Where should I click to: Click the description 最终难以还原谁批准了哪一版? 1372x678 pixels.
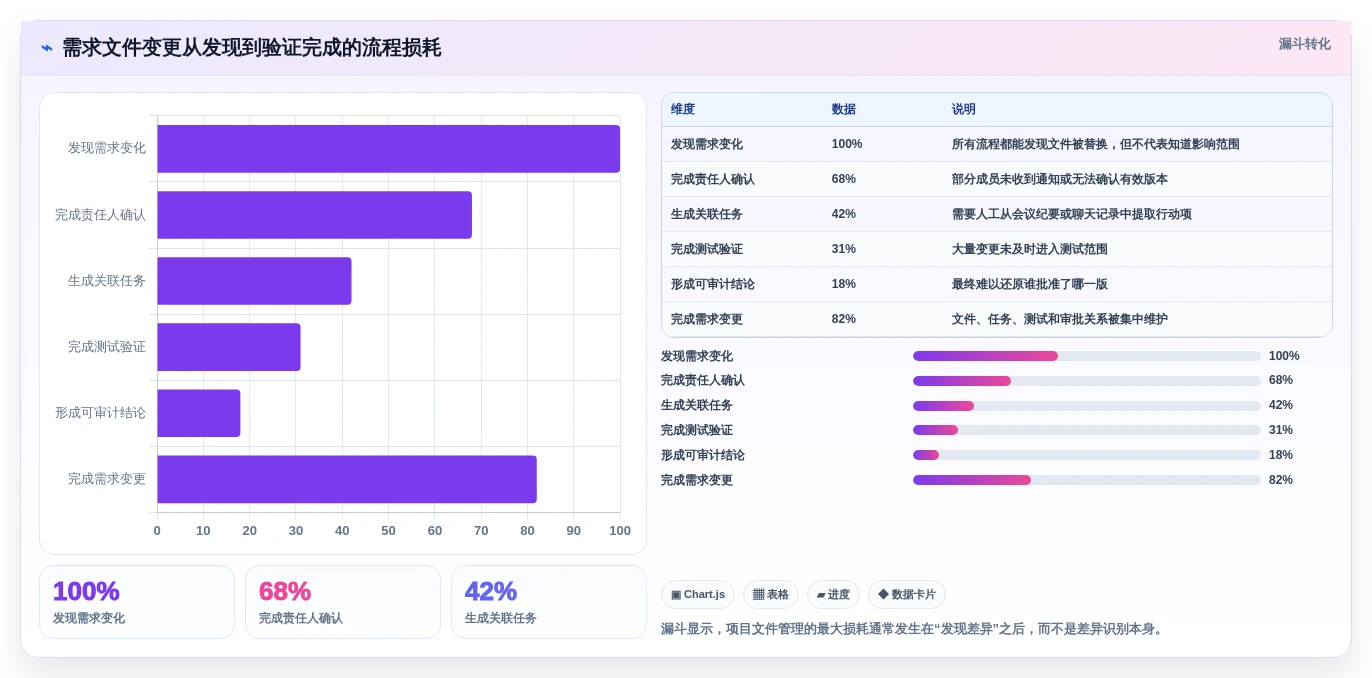click(x=1030, y=284)
